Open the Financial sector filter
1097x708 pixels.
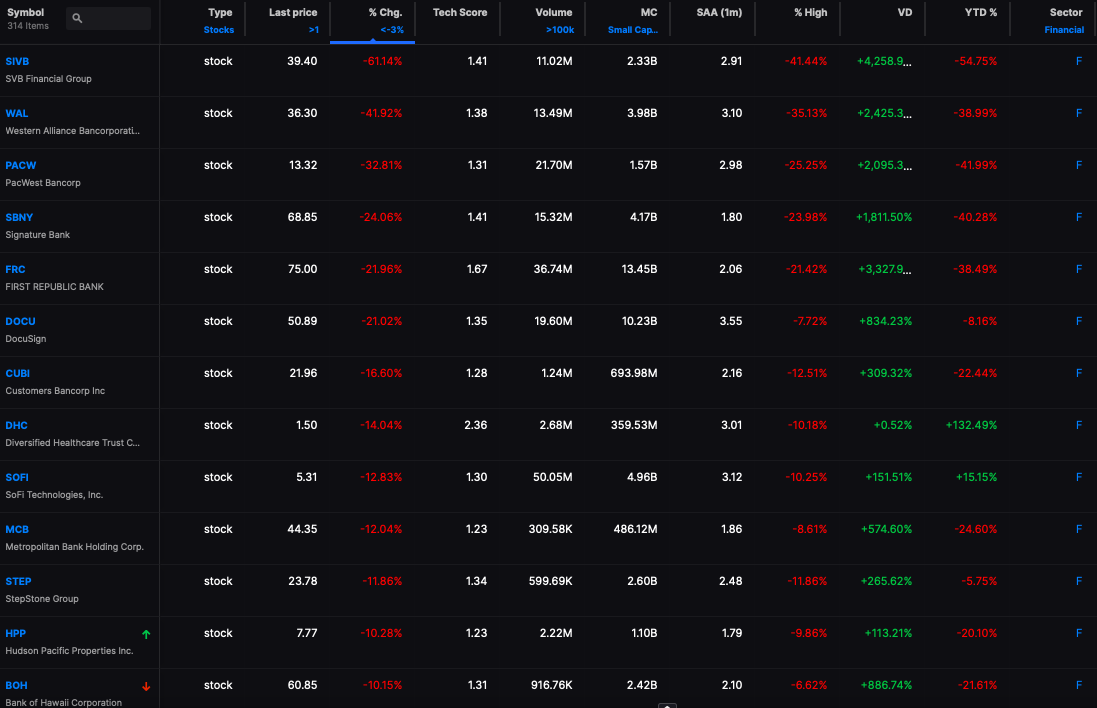click(1064, 30)
